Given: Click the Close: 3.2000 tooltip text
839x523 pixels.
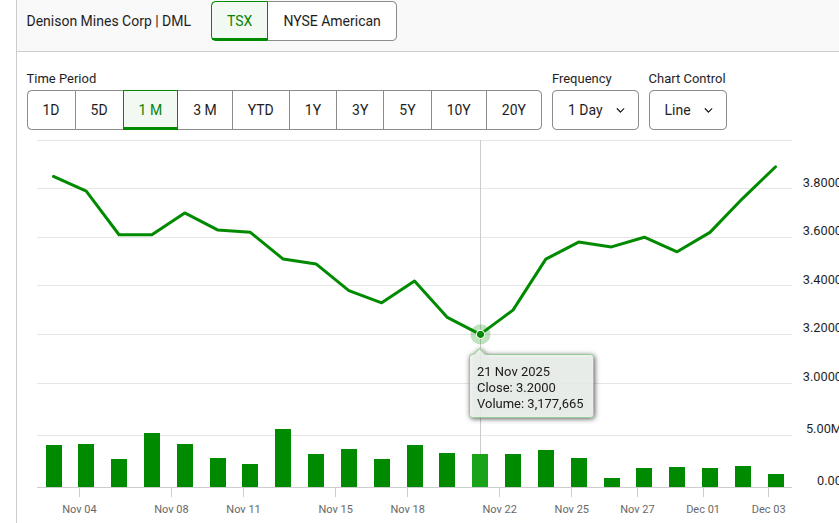Looking at the screenshot, I should click(516, 388).
